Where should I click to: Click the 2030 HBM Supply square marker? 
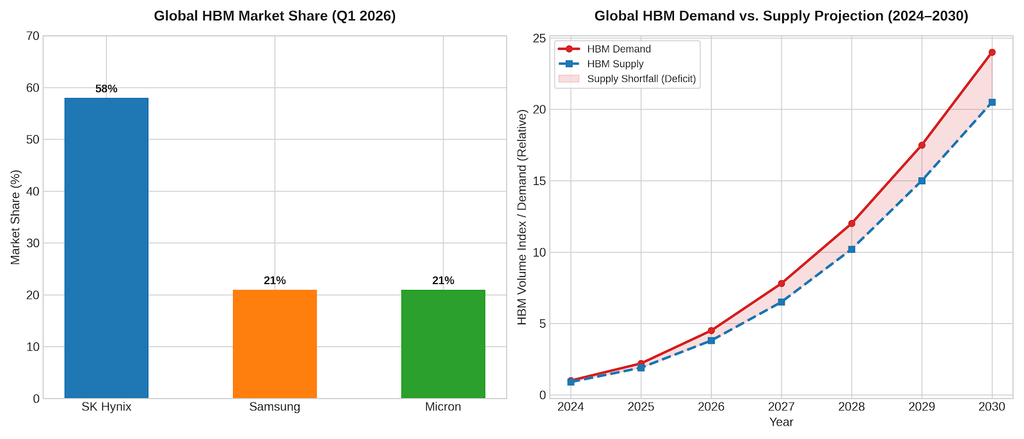click(x=992, y=103)
